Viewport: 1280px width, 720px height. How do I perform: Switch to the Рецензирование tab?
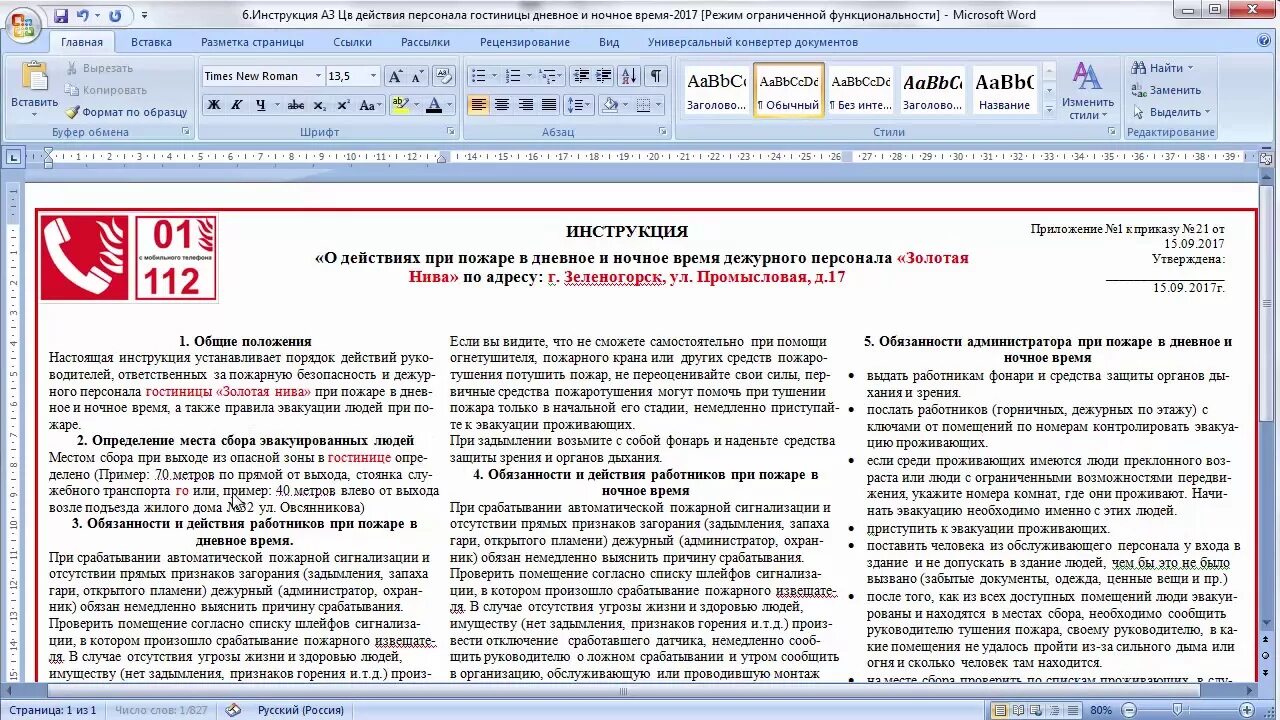click(x=525, y=42)
